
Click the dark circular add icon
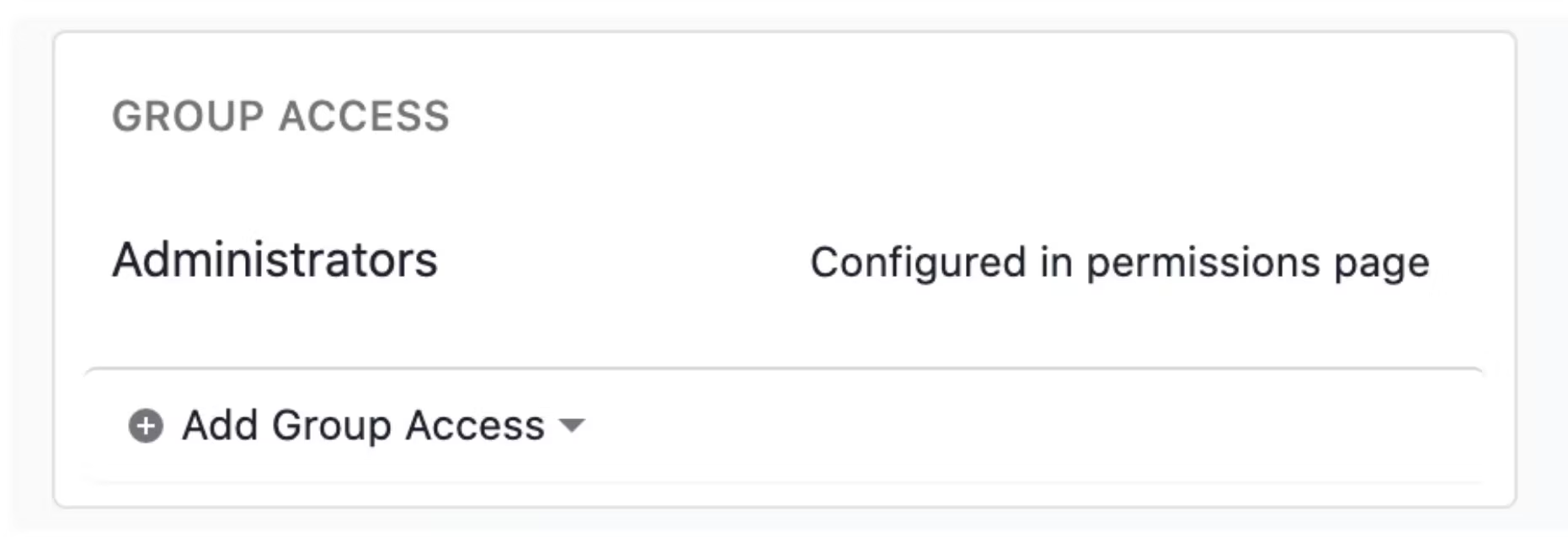coord(146,426)
